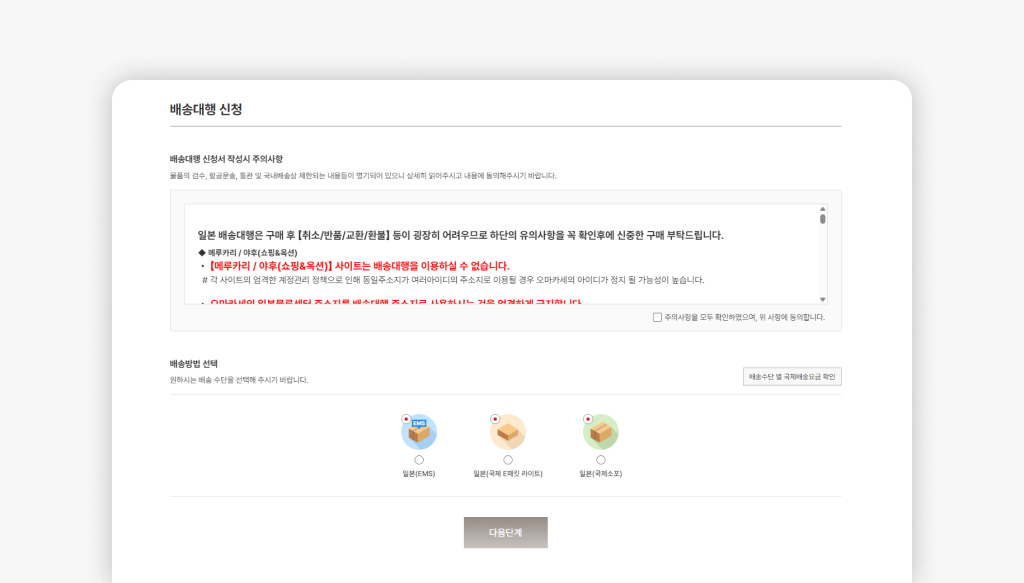Open 배송수단 별 국제배송요금 확인
This screenshot has width=1024, height=583.
point(791,376)
